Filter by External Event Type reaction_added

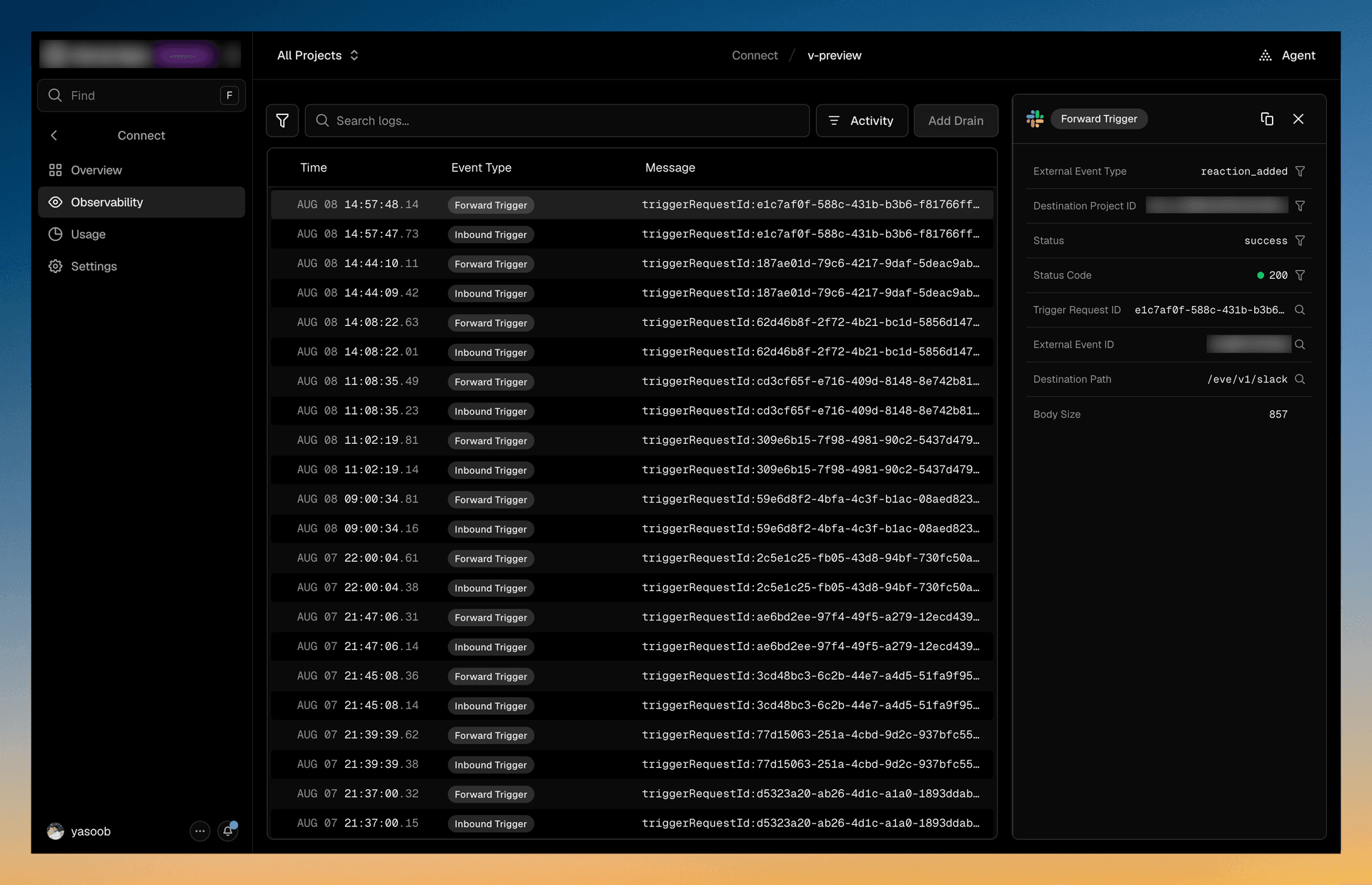point(1300,171)
